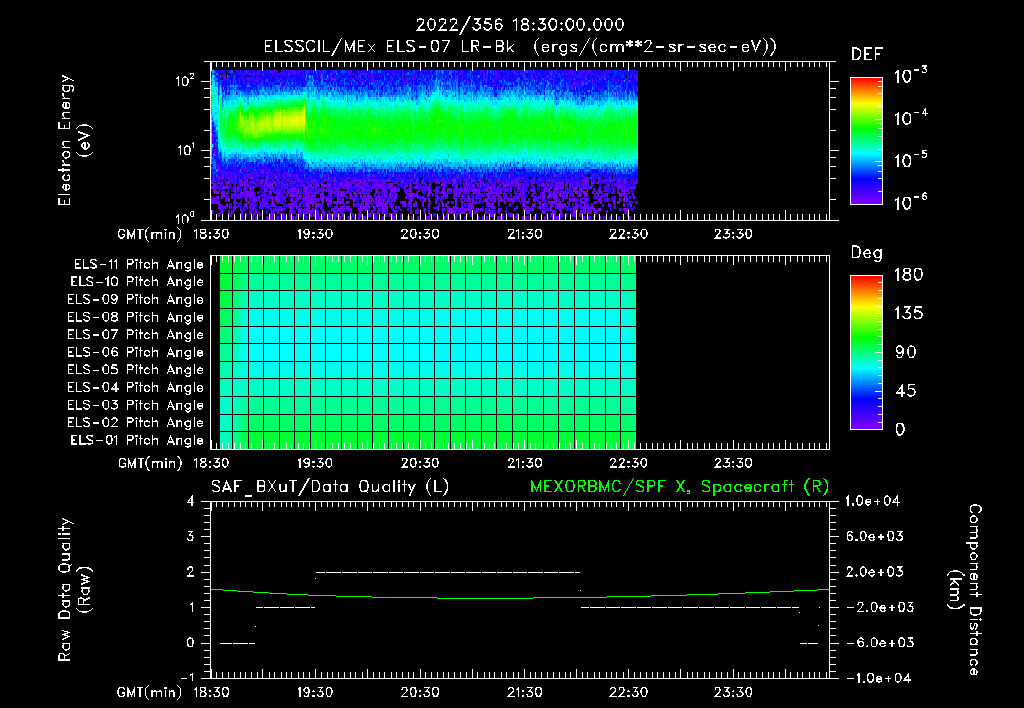Click the 3 tick on Raw Data Quality axis
This screenshot has width=1024, height=708.
point(191,537)
